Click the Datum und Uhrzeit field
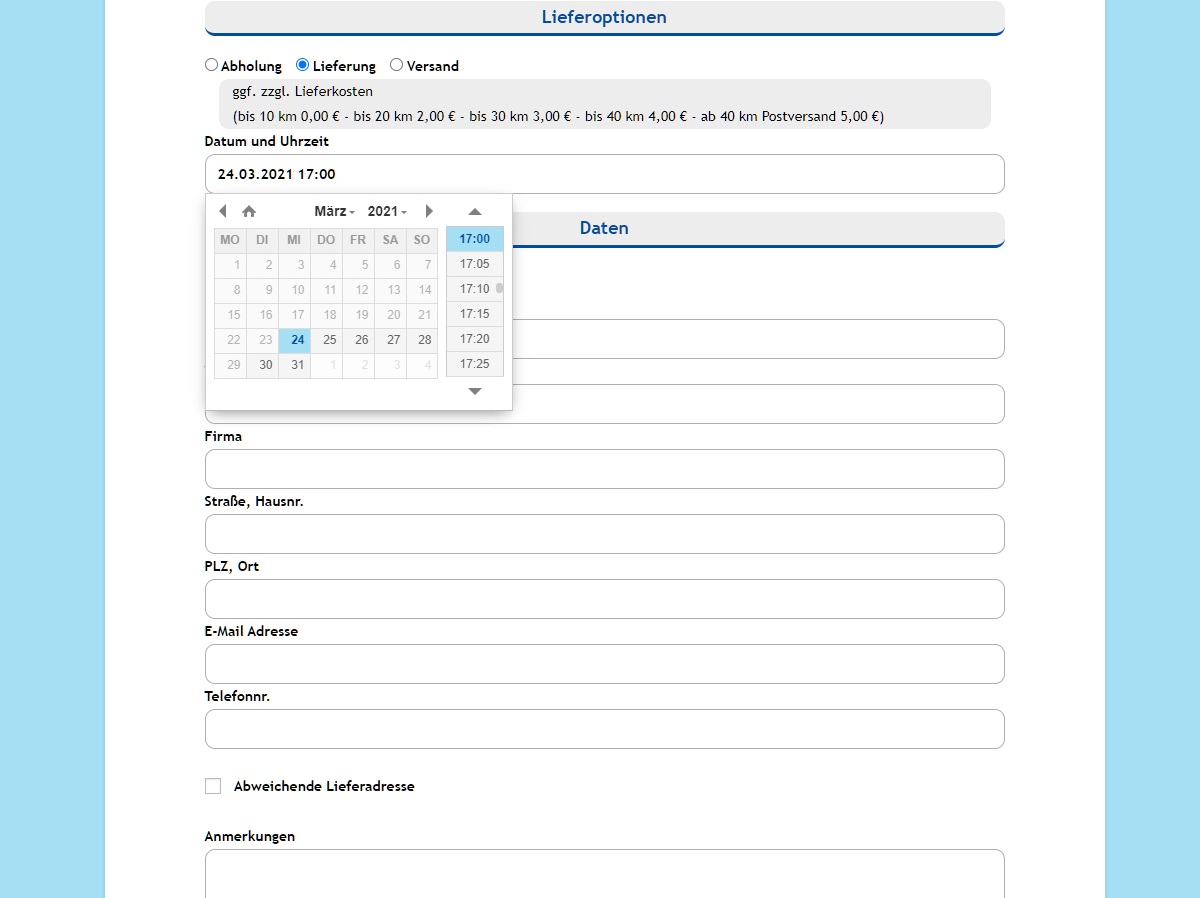The width and height of the screenshot is (1200, 898). [x=604, y=174]
